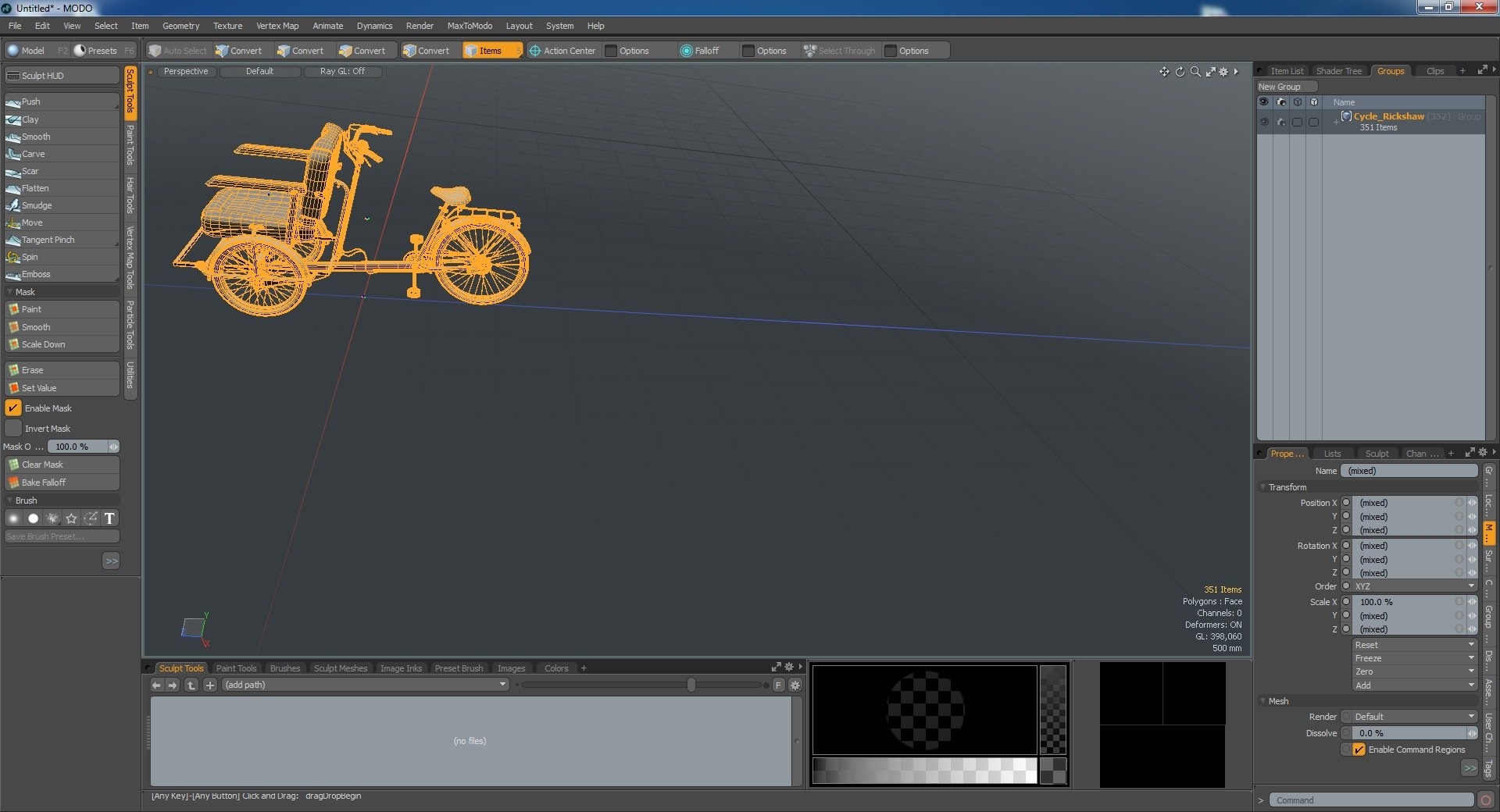This screenshot has width=1500, height=812.
Task: Toggle Enable Command Regions checkbox
Action: pos(1359,750)
